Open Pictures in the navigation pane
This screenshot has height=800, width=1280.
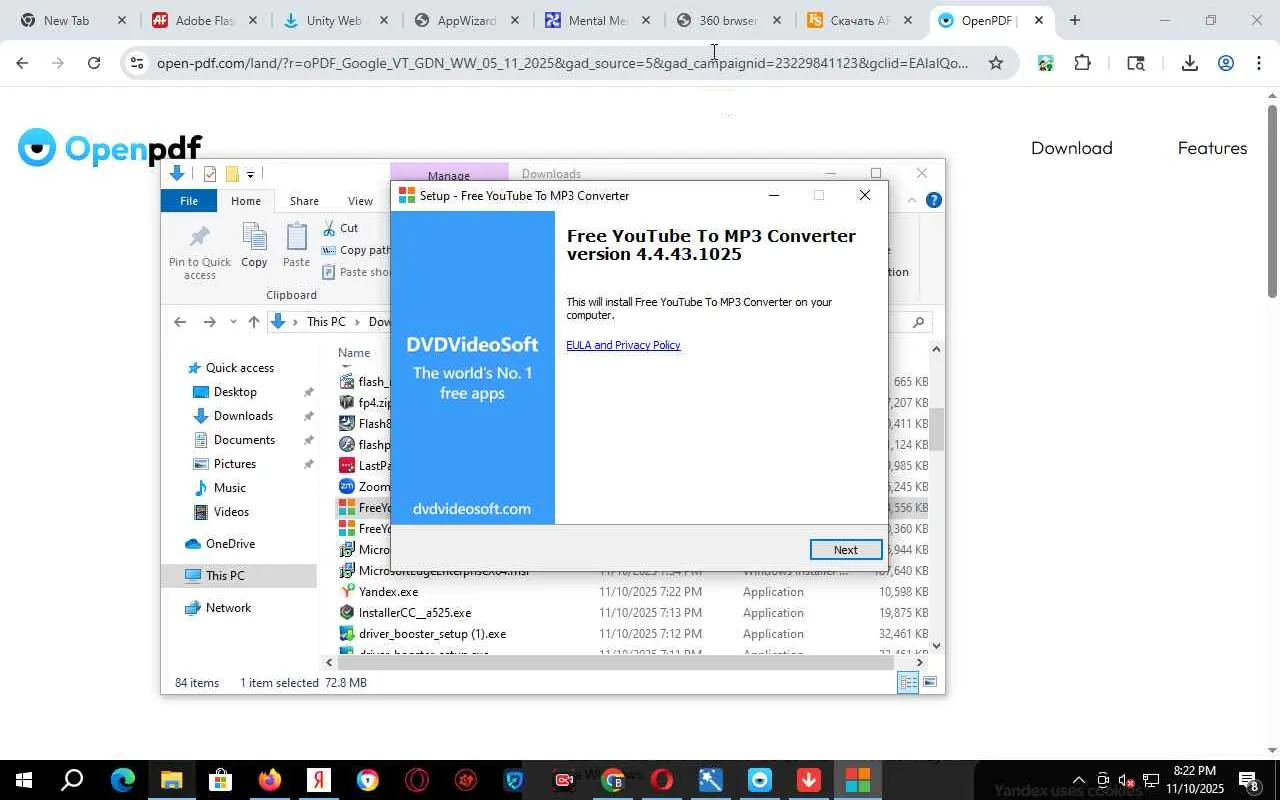coord(235,464)
